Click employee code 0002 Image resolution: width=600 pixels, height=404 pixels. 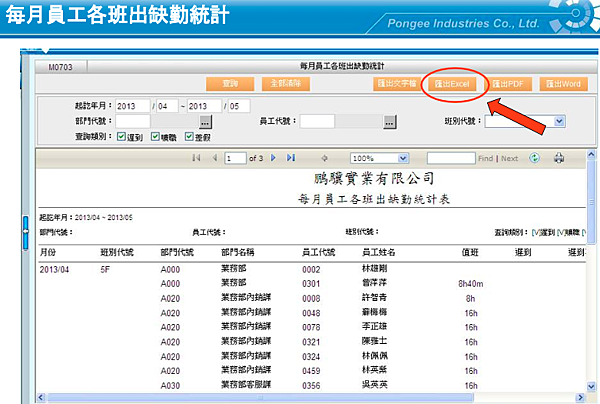tap(311, 269)
